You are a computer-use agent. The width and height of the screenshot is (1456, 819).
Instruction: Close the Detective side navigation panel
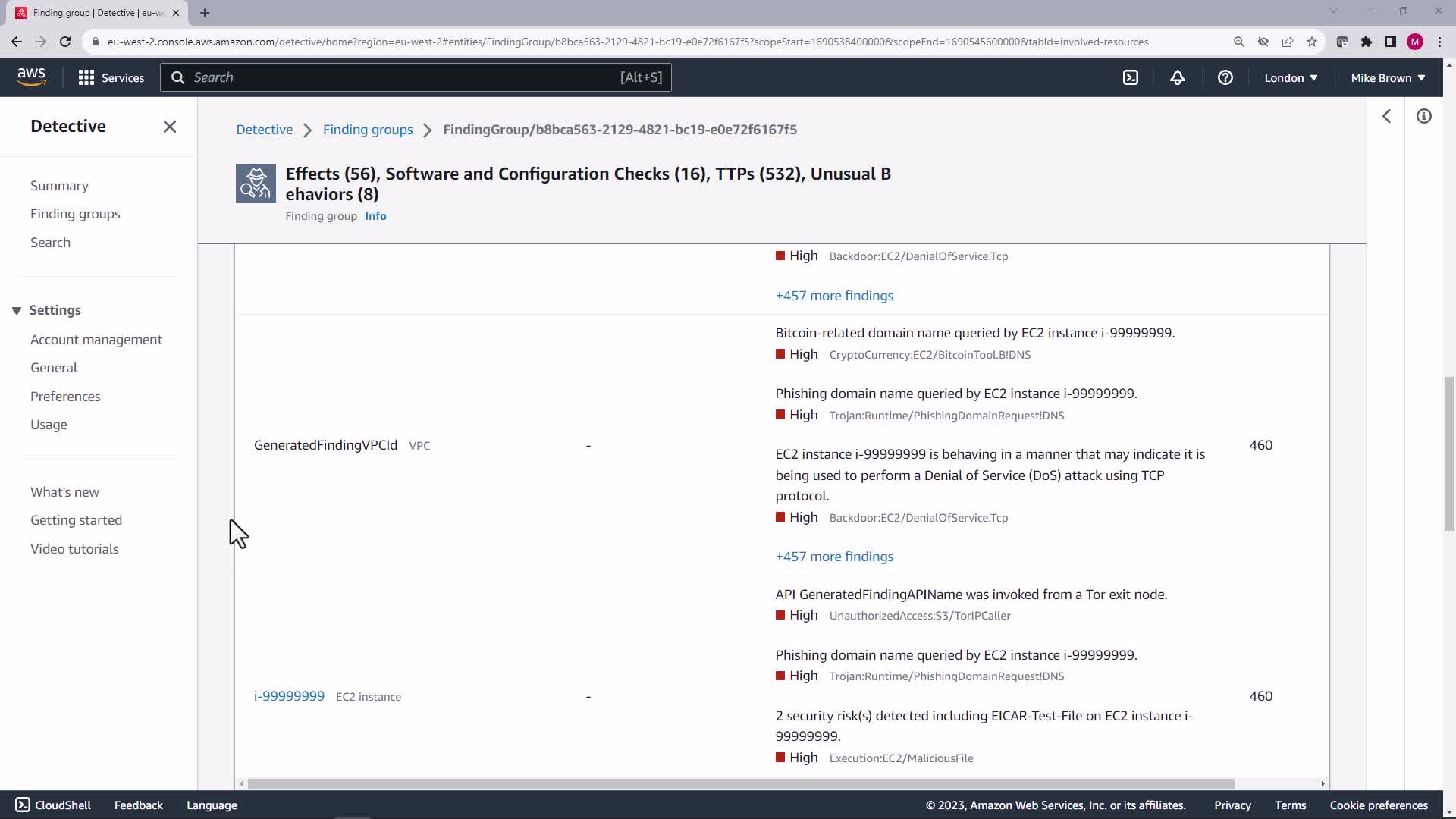tap(169, 127)
